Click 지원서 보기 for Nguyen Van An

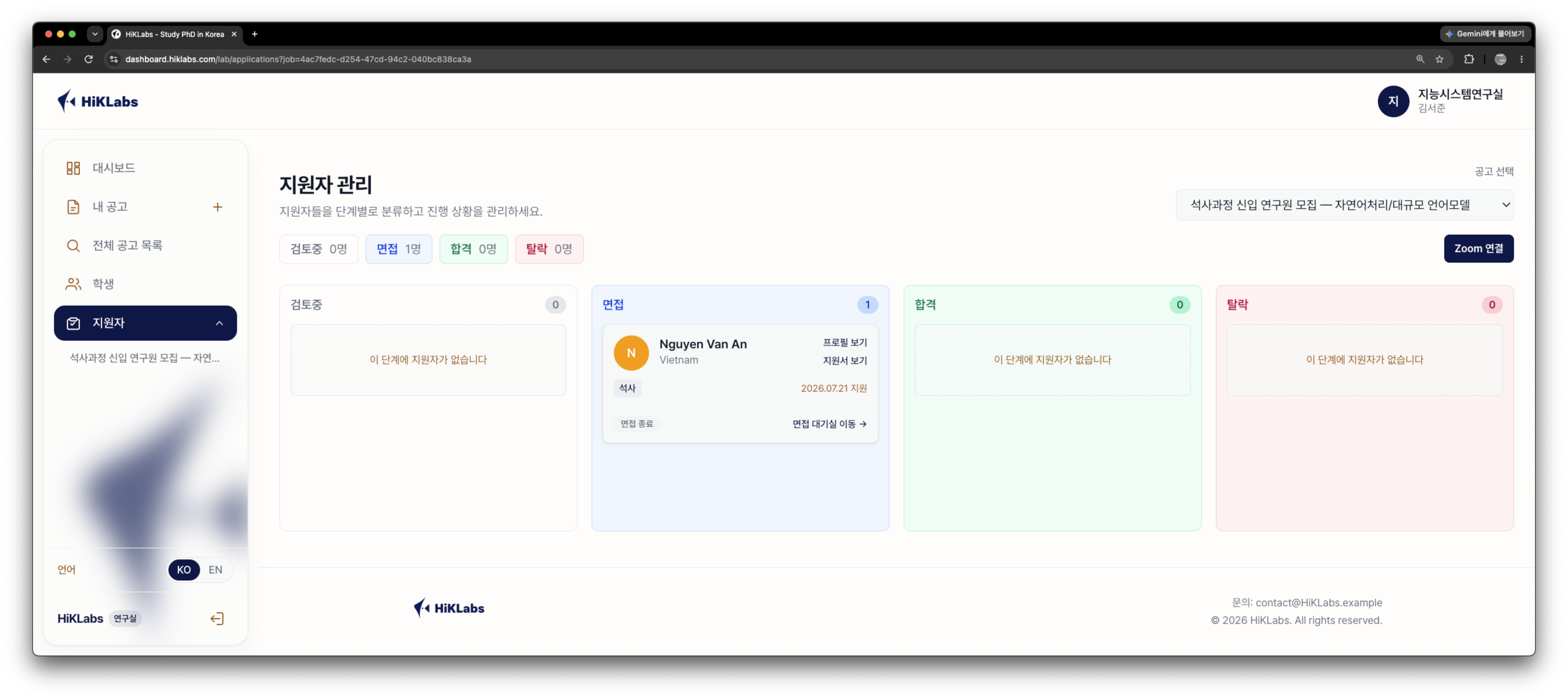[x=844, y=360]
